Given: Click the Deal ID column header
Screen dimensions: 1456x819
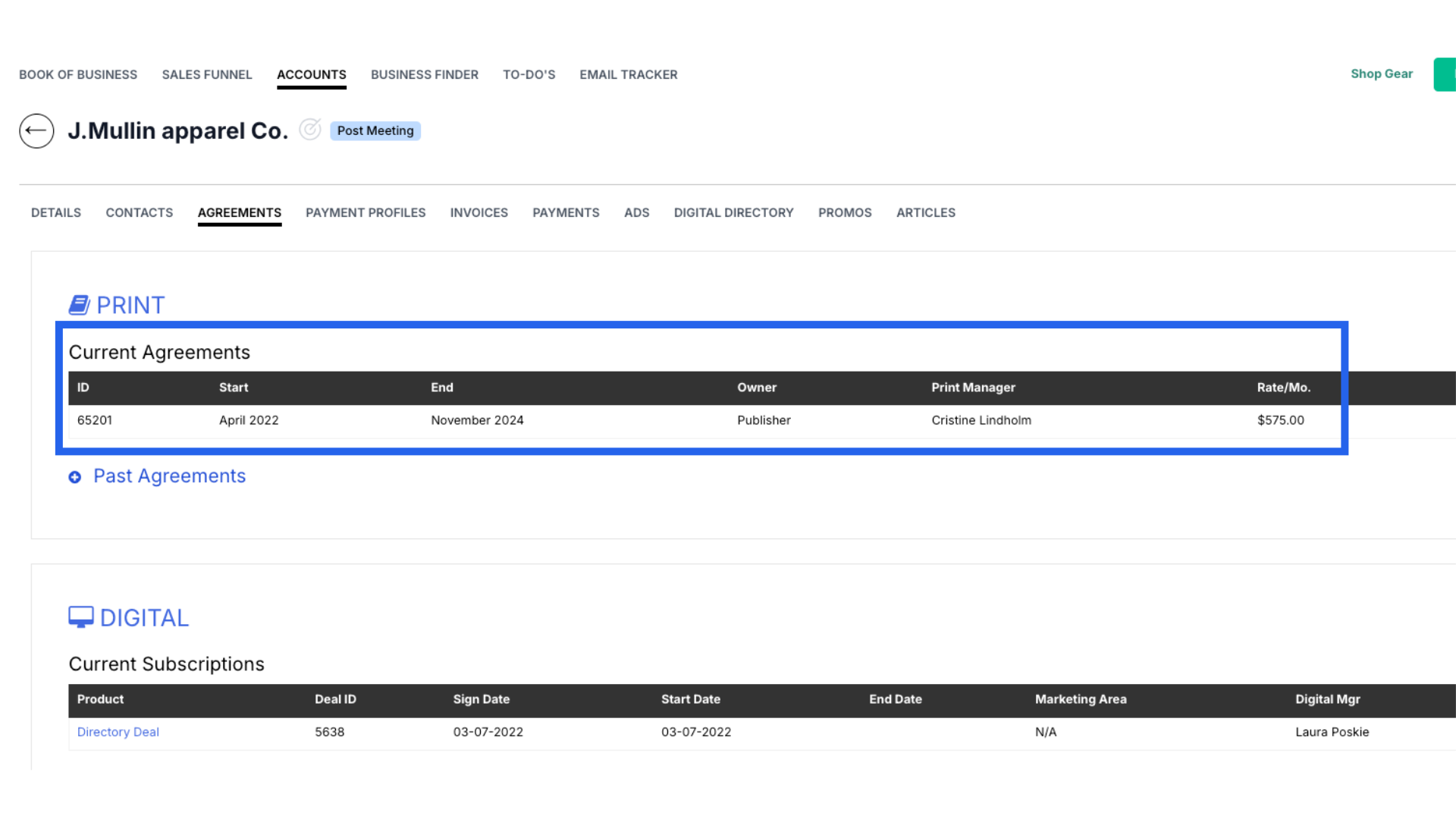Looking at the screenshot, I should 335,699.
